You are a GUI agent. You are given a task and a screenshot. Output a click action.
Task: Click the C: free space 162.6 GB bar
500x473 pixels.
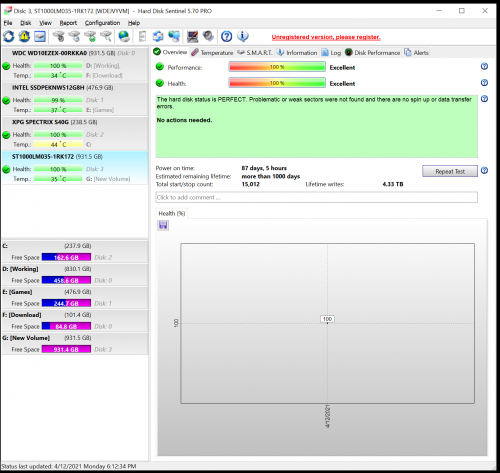pos(66,257)
